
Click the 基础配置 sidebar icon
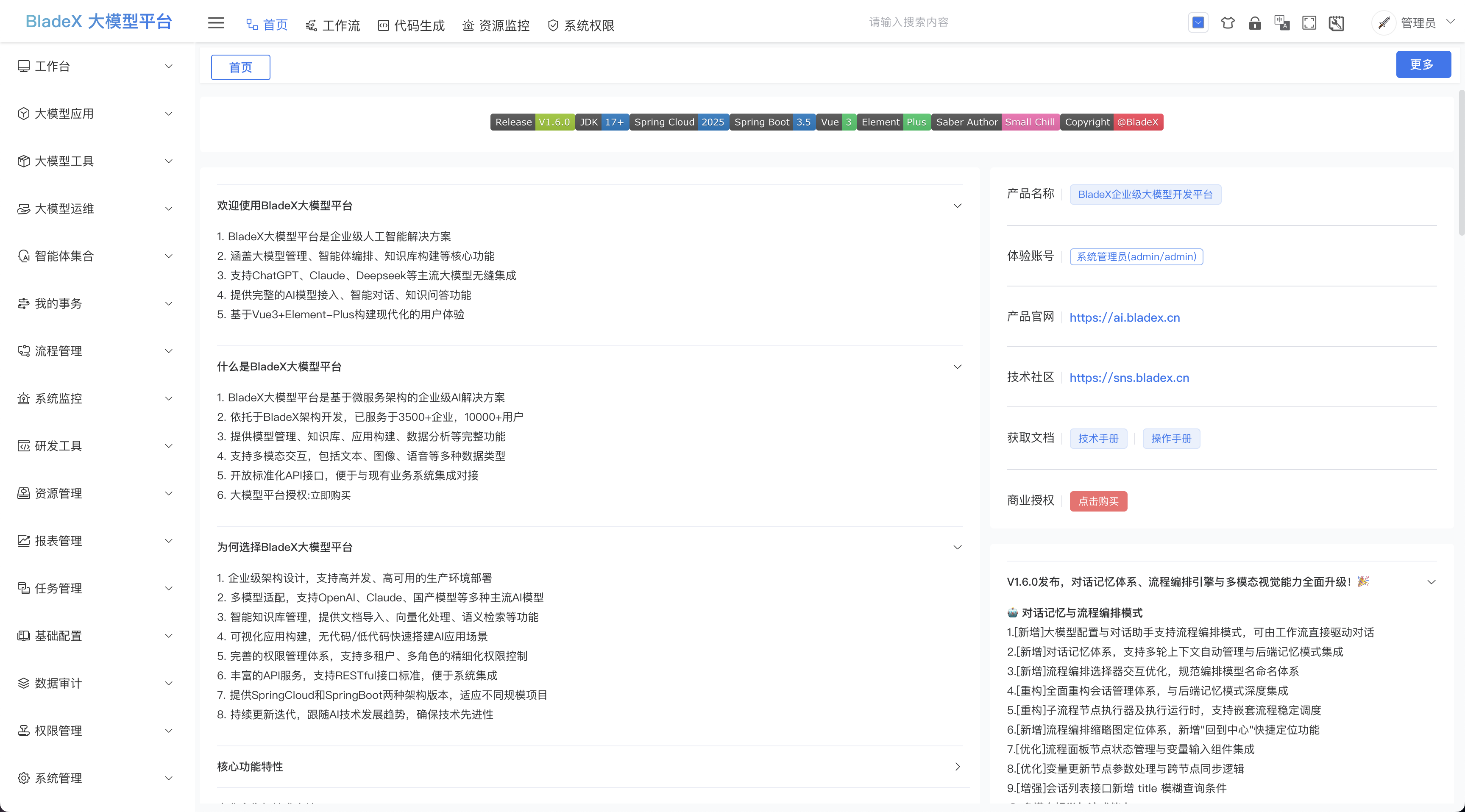[x=23, y=636]
